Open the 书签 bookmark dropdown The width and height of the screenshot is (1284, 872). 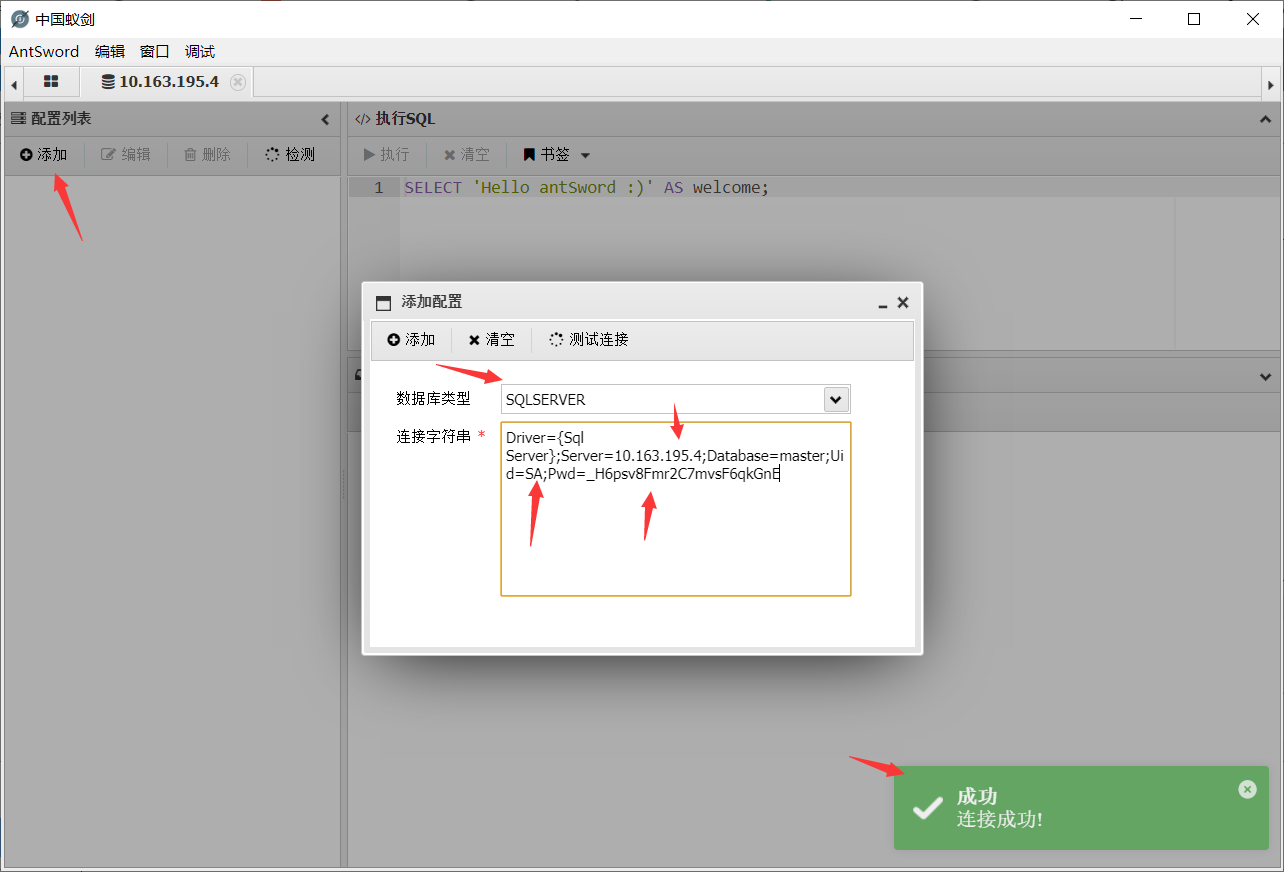pyautogui.click(x=557, y=154)
